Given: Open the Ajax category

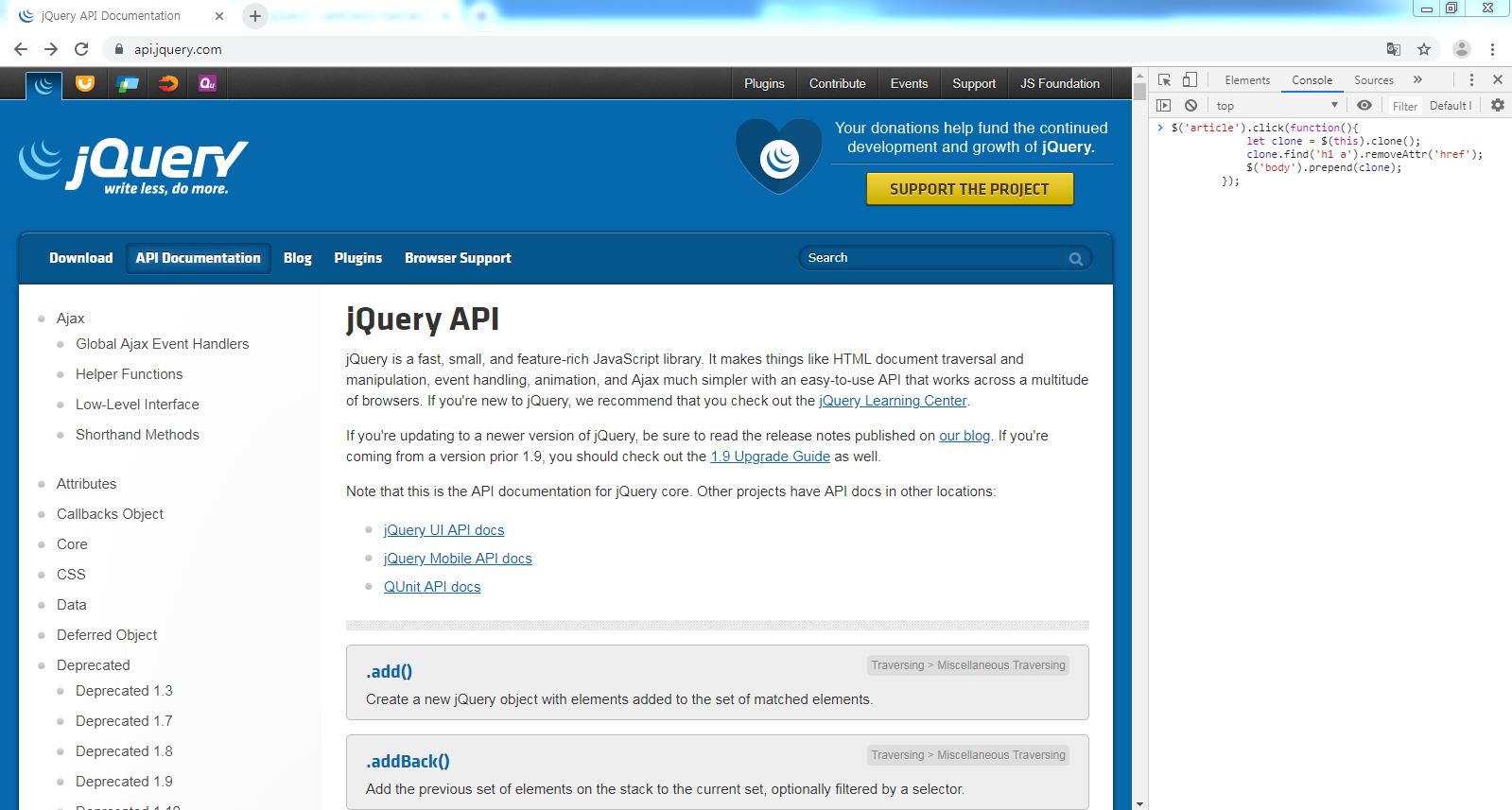Looking at the screenshot, I should 71,319.
